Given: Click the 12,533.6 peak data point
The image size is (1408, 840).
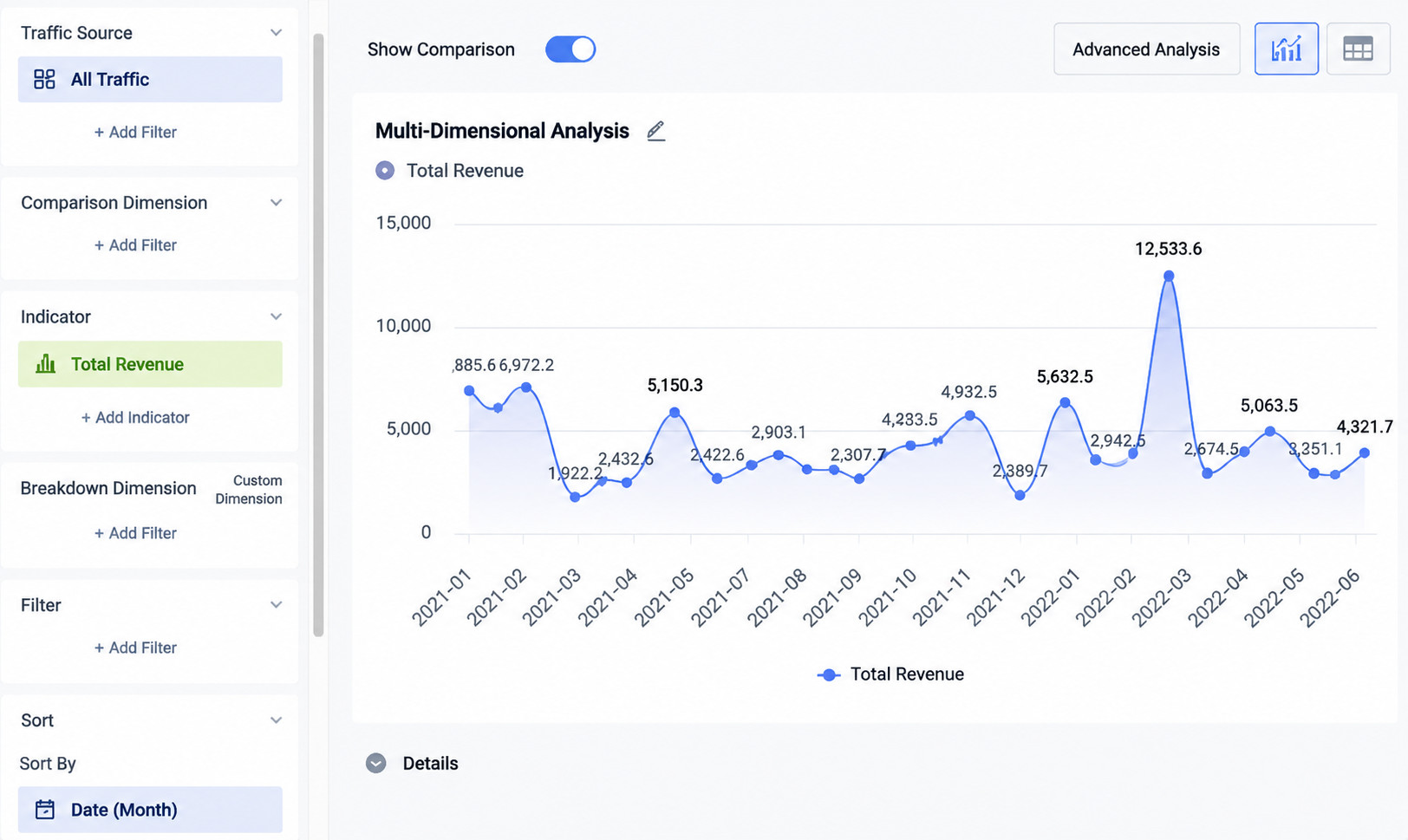Looking at the screenshot, I should (x=1169, y=276).
